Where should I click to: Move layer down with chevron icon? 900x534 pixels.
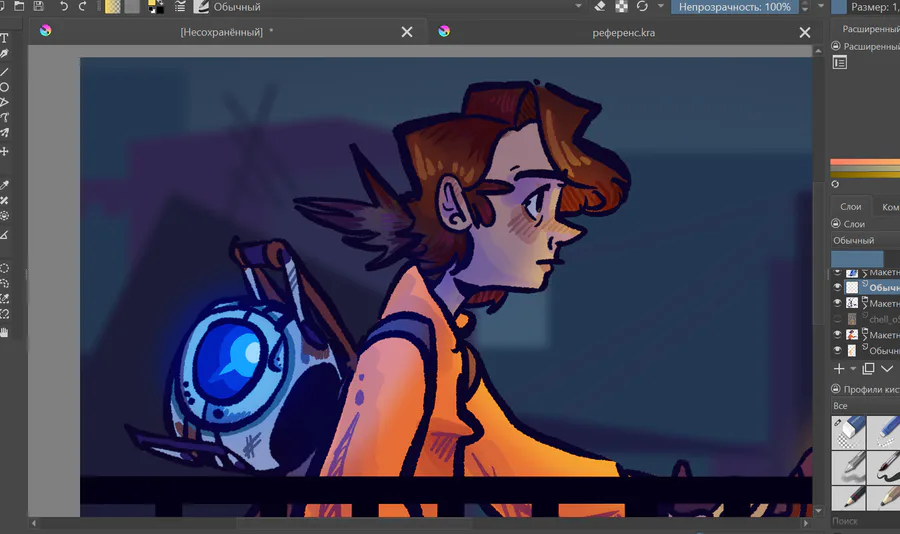[x=887, y=369]
